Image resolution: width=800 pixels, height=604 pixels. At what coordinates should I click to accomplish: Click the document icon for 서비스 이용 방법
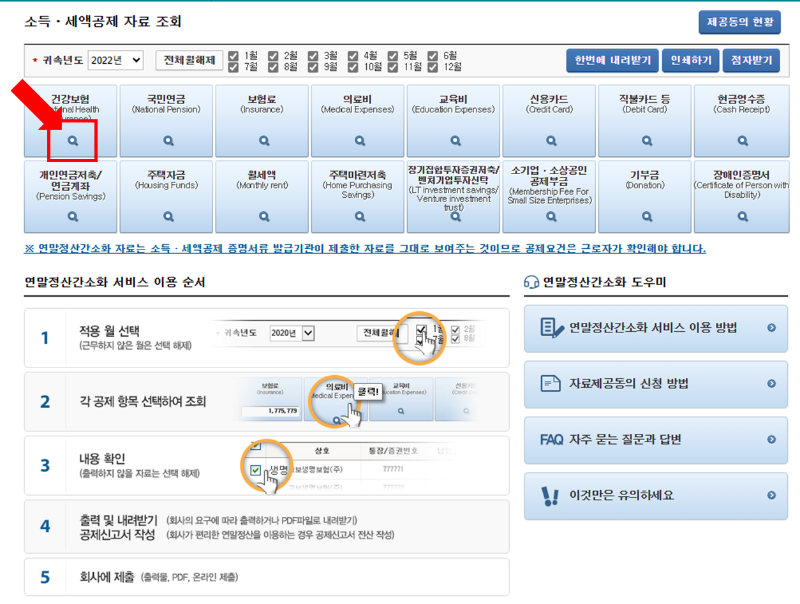(552, 328)
